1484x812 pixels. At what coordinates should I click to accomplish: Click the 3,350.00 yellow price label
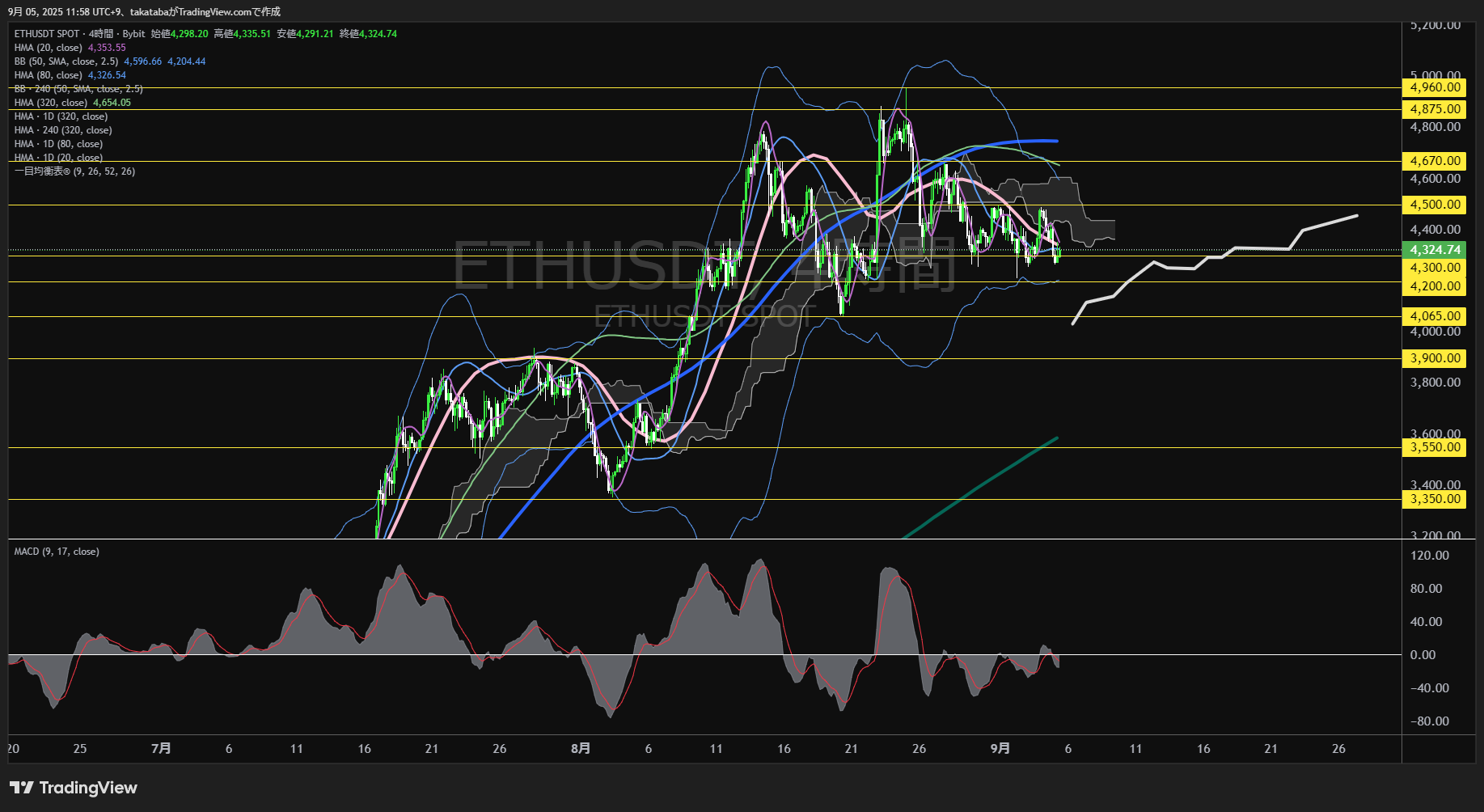click(1435, 499)
